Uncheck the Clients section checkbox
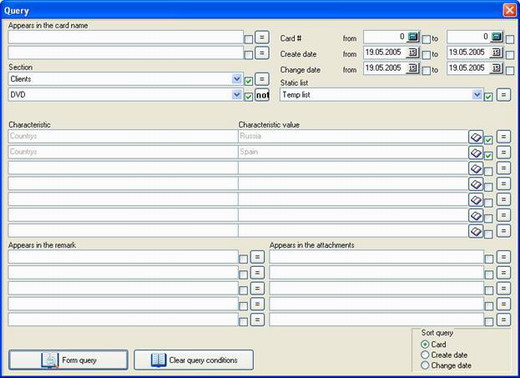The width and height of the screenshot is (520, 378). 248,81
